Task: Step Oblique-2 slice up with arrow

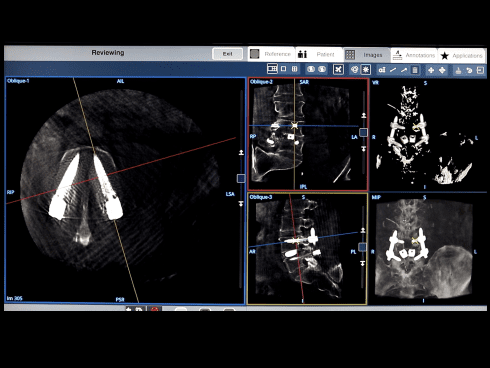Action: [x=364, y=115]
